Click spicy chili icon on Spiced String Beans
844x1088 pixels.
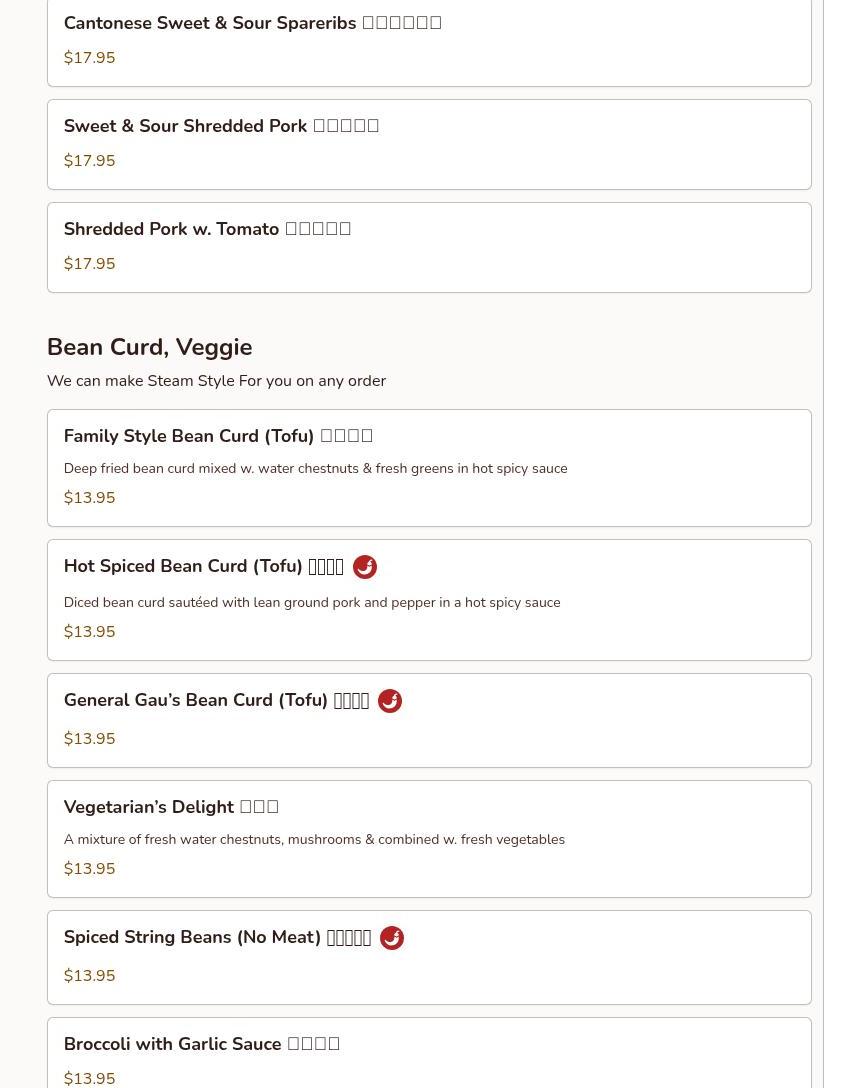[x=392, y=938]
